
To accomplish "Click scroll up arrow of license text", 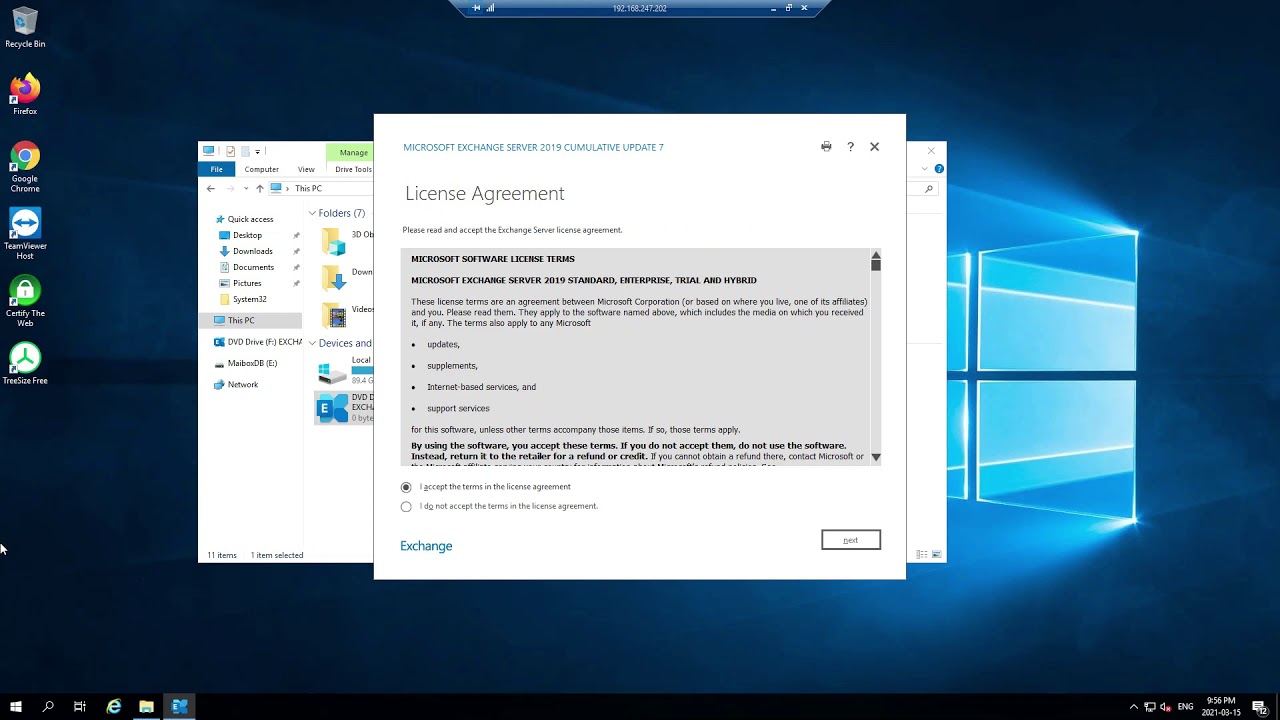I will click(876, 255).
